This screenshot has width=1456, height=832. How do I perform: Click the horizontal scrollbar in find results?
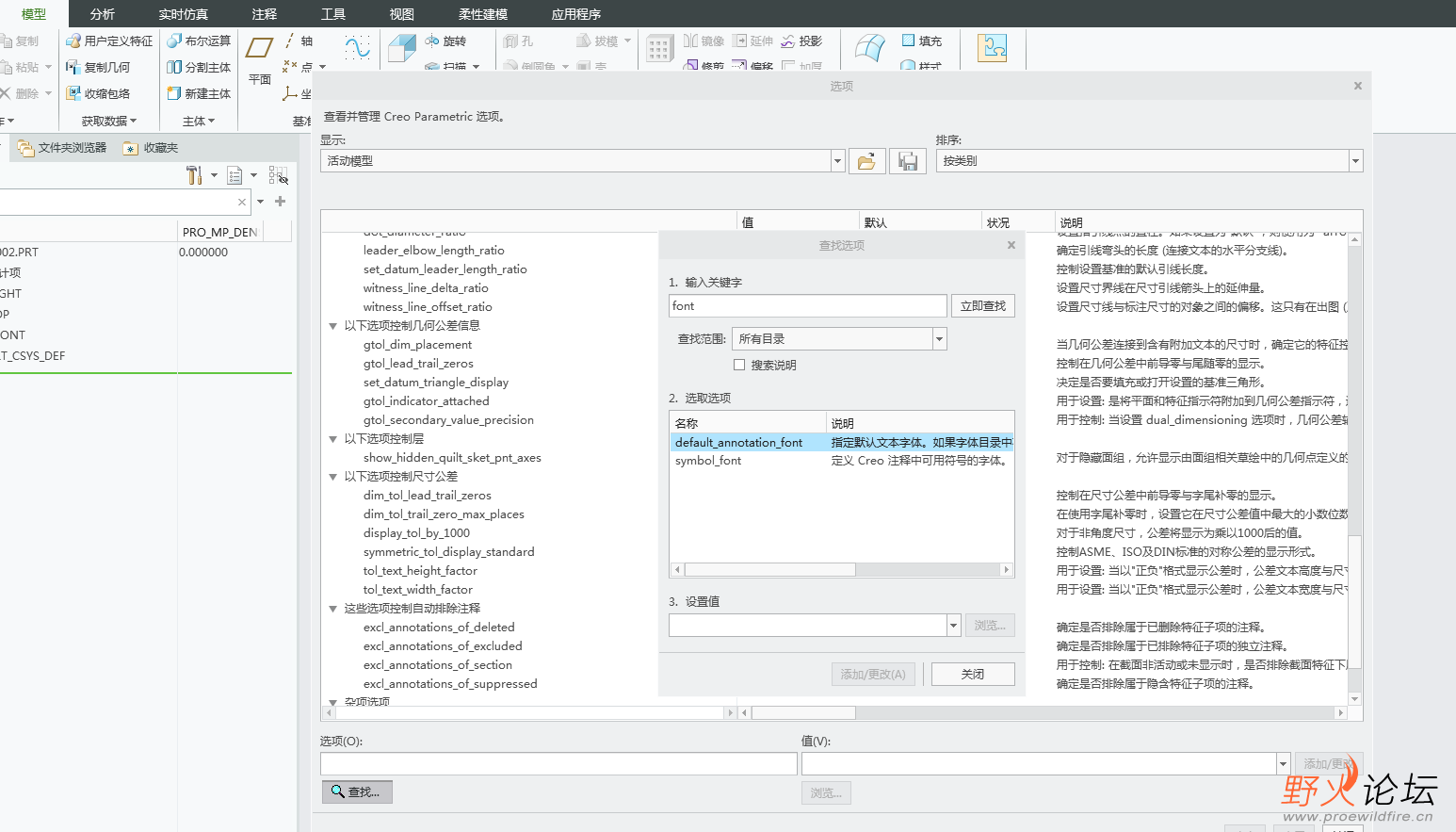tap(770, 569)
